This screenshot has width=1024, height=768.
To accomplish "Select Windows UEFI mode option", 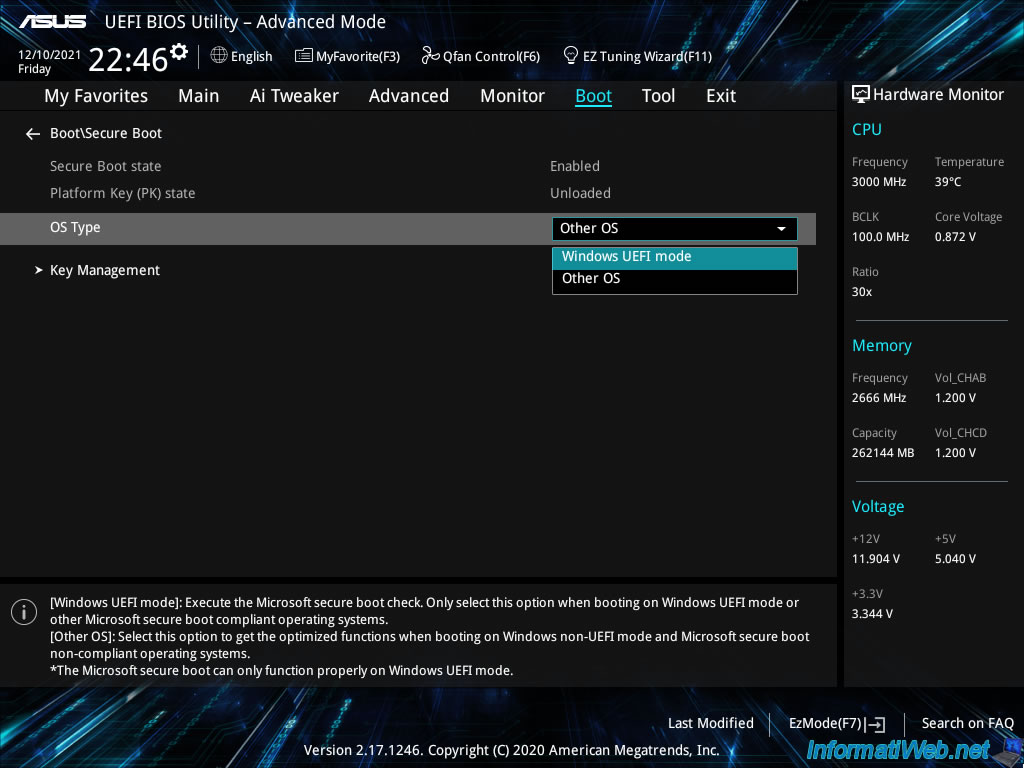I will pyautogui.click(x=627, y=257).
